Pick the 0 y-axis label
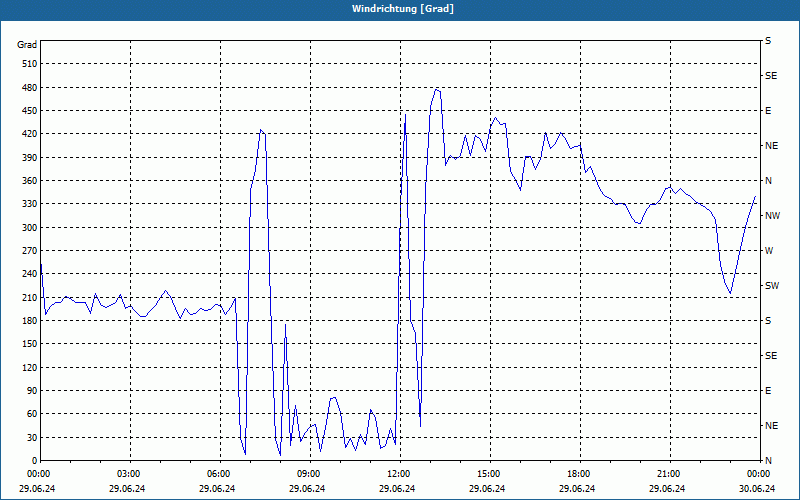 [35, 461]
